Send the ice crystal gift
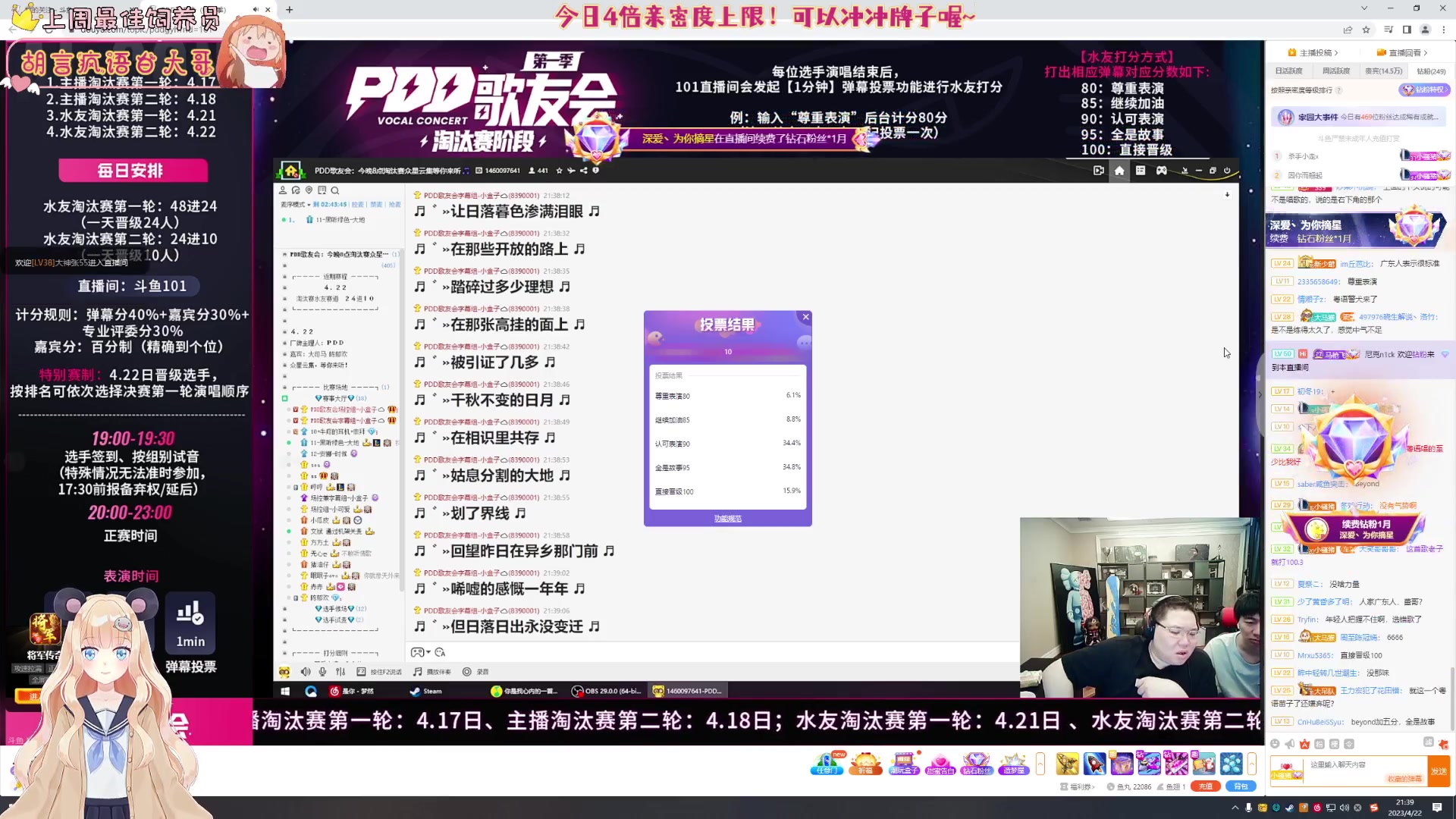Viewport: 1456px width, 819px height. click(1231, 764)
